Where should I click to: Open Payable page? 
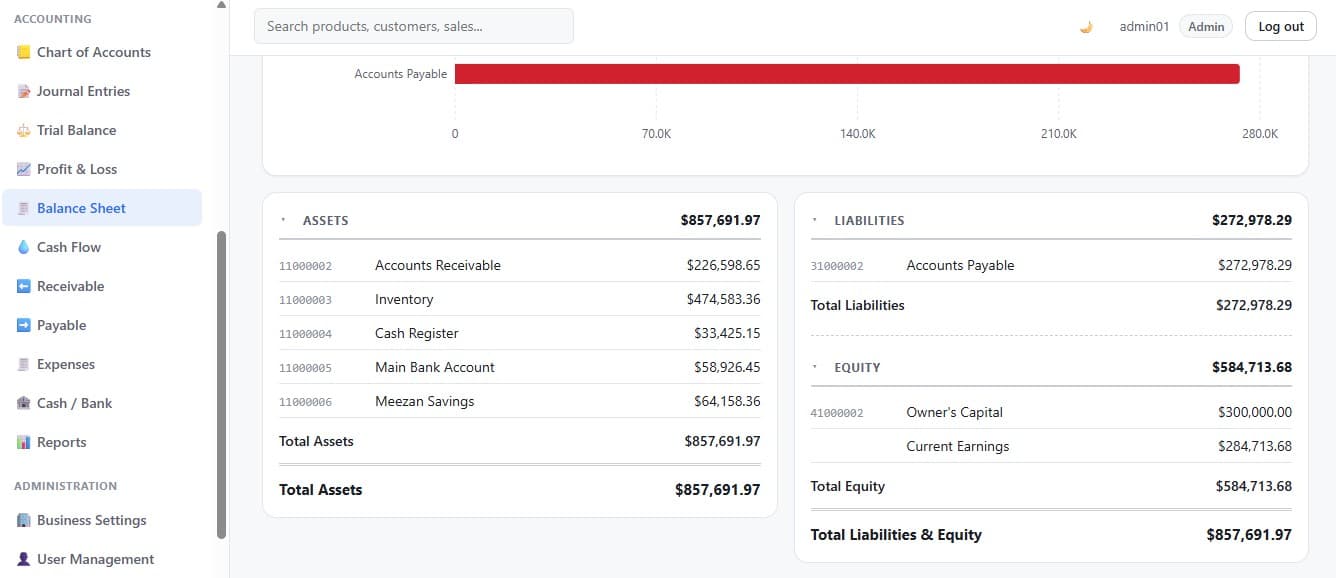click(101, 325)
